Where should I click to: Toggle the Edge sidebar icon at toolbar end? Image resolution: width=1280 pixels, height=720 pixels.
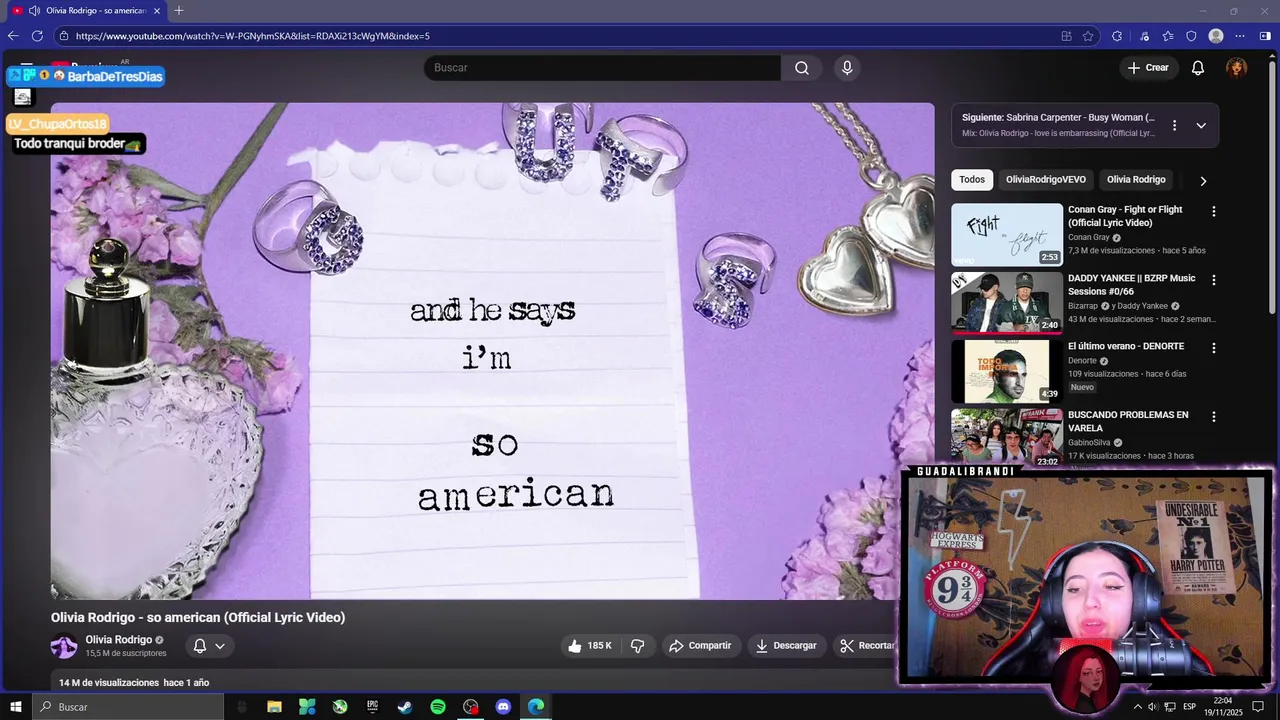(x=1265, y=36)
